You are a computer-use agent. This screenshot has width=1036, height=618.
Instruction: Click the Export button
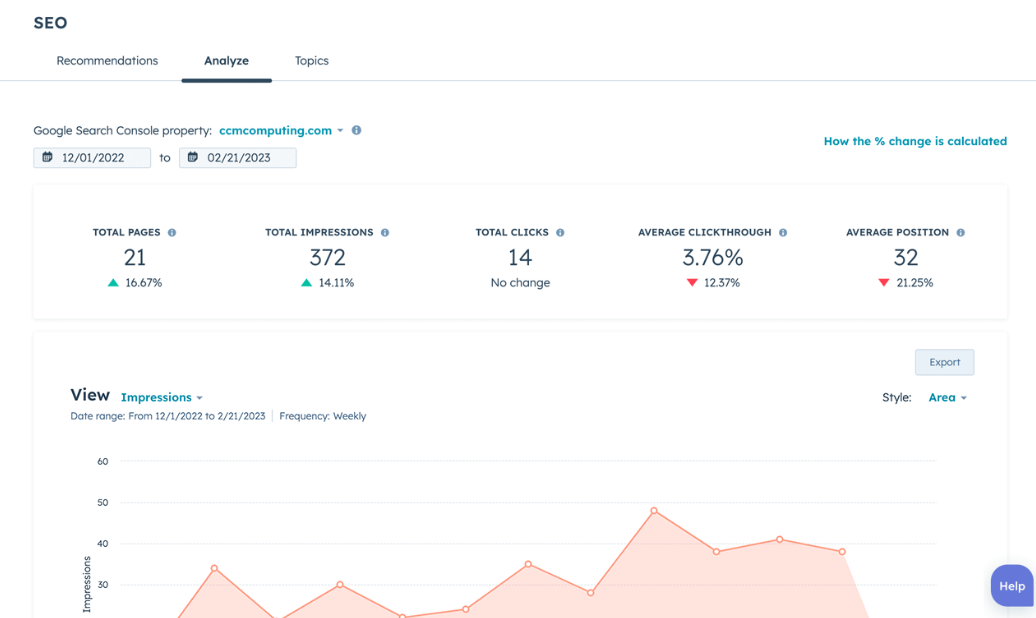(x=944, y=362)
